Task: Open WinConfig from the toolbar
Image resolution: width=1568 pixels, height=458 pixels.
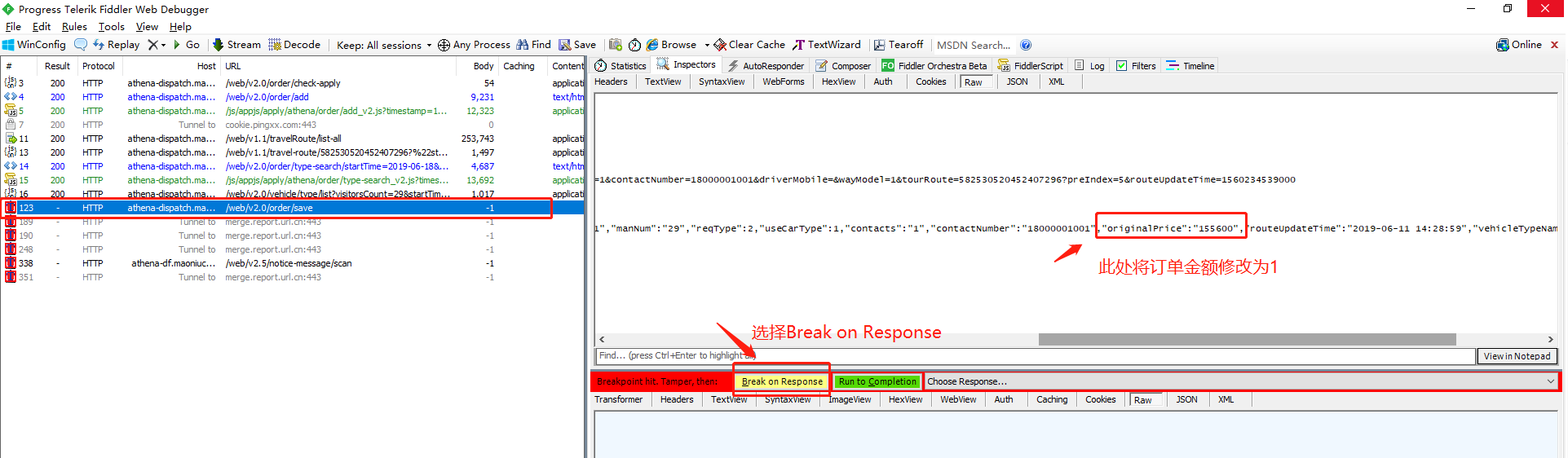Action: point(34,45)
